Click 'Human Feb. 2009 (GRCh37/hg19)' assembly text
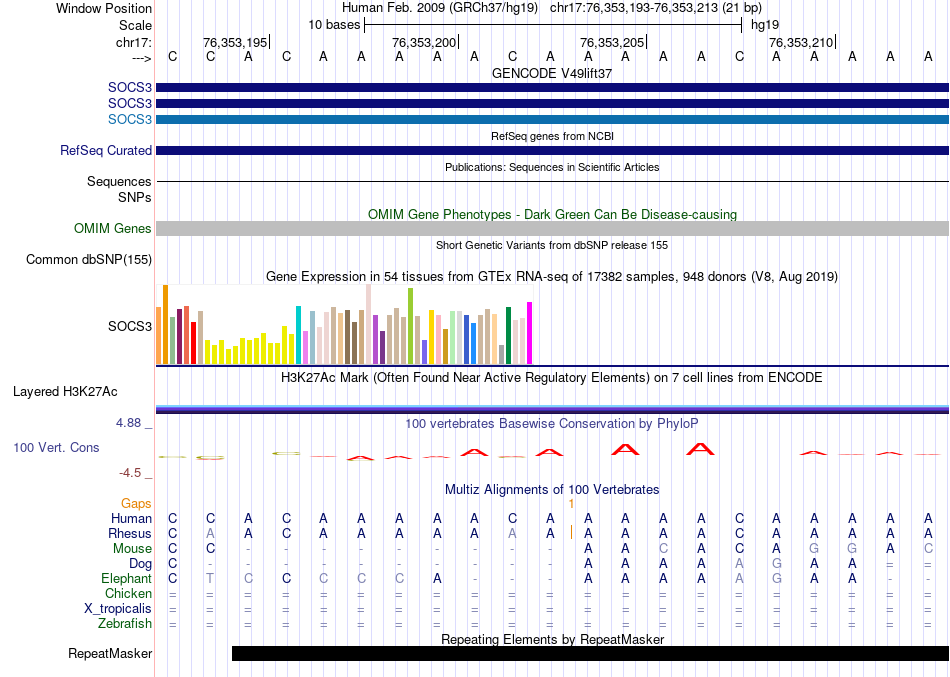This screenshot has width=950, height=677. coord(440,8)
